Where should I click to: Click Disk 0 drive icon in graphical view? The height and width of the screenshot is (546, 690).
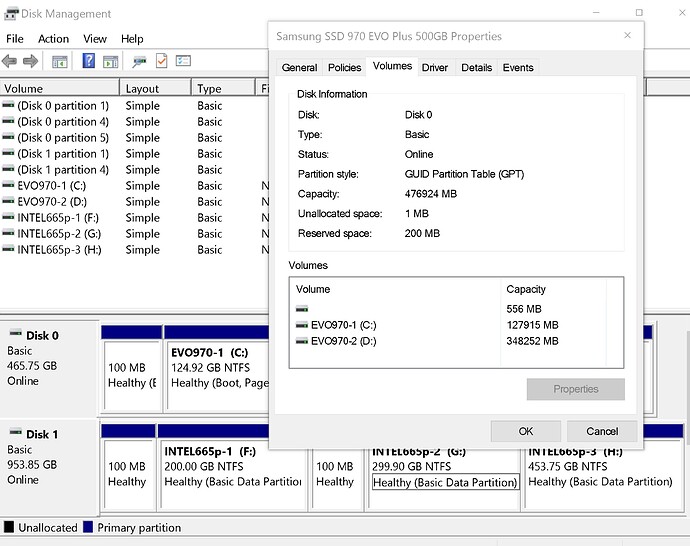[16, 333]
